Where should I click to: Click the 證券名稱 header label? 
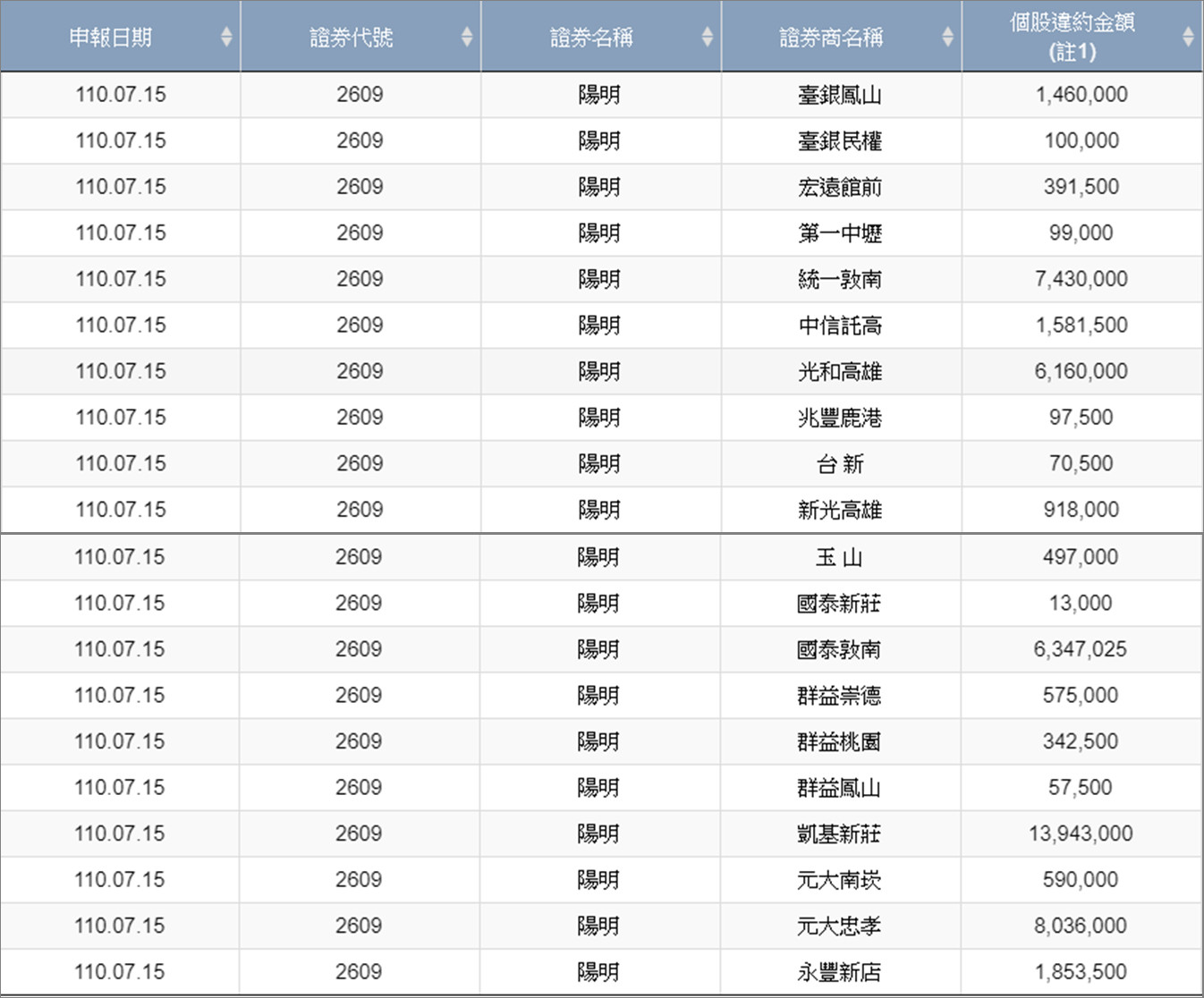(x=591, y=38)
